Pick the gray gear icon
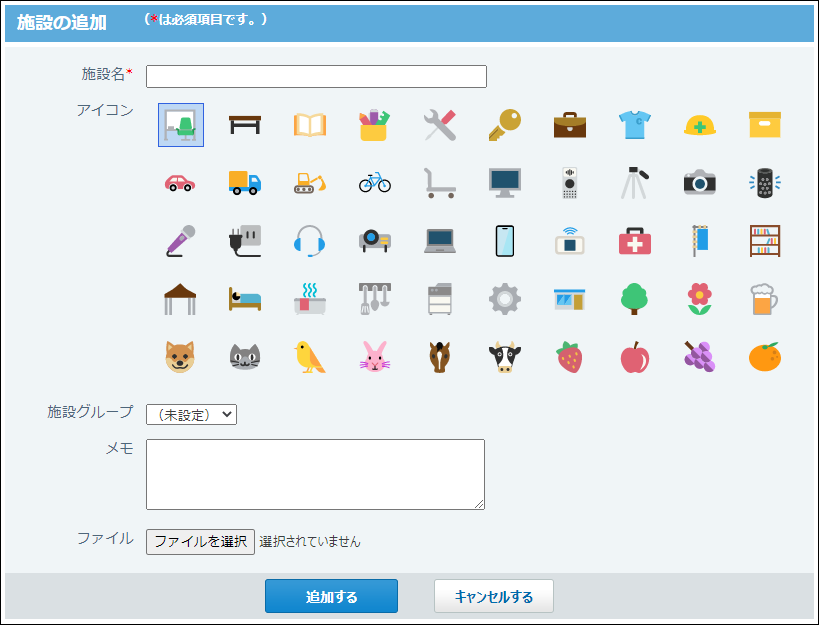Image resolution: width=819 pixels, height=625 pixels. (x=505, y=299)
